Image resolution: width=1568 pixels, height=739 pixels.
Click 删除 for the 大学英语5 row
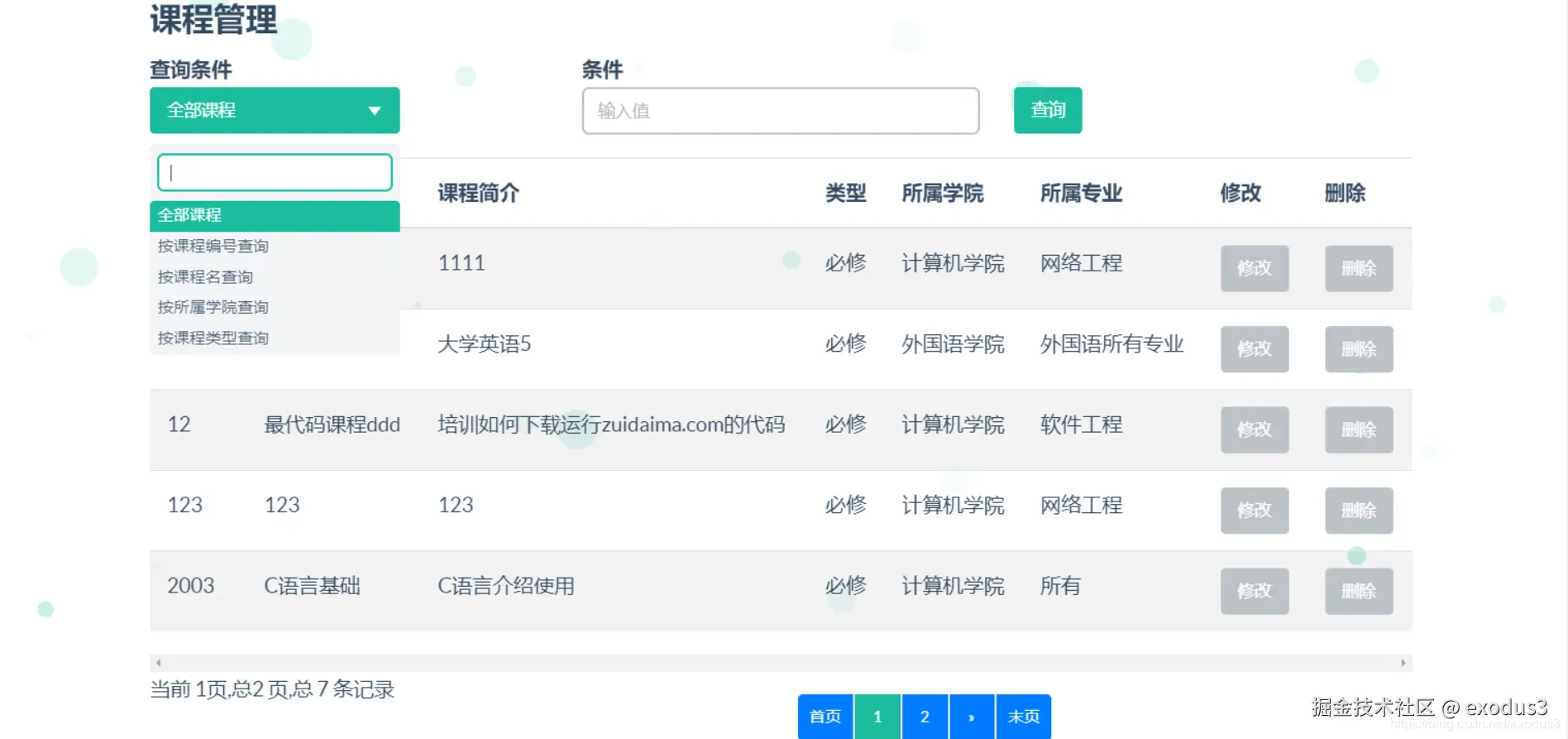pyautogui.click(x=1359, y=349)
